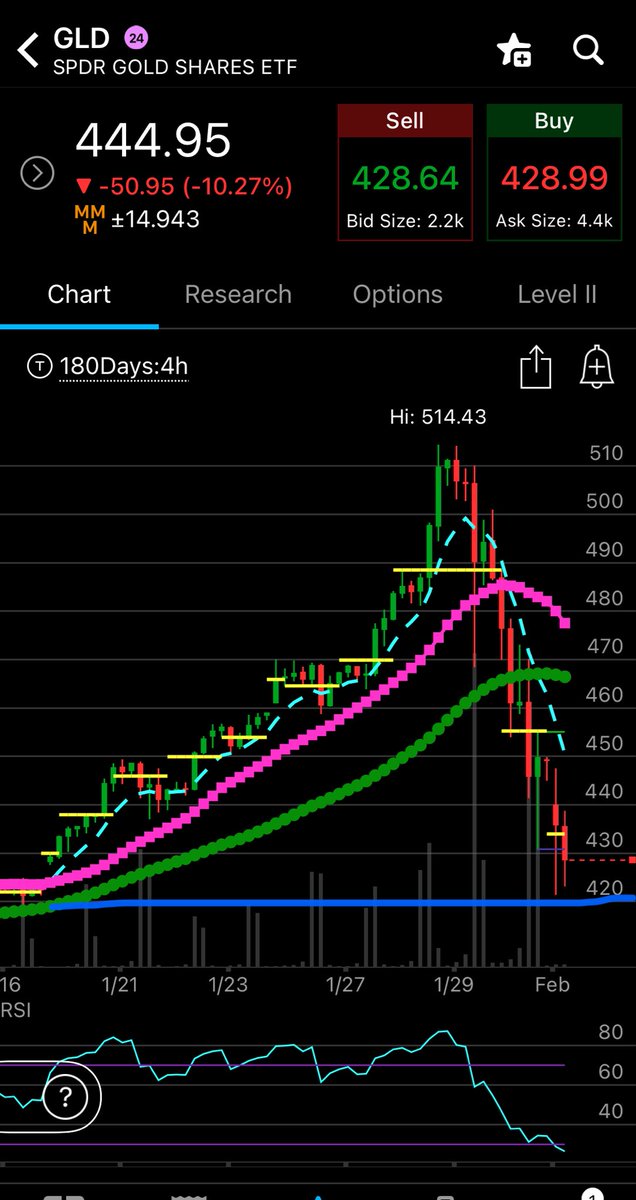Tap the last price 444.95
The image size is (636, 1200).
coord(154,141)
